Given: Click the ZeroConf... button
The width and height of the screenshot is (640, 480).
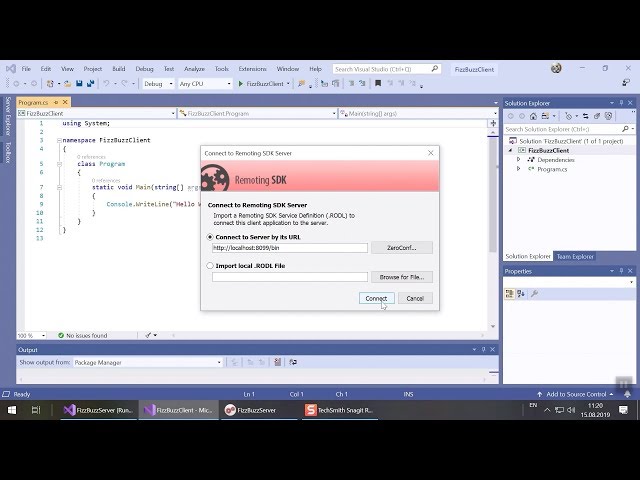Looking at the screenshot, I should coord(402,248).
